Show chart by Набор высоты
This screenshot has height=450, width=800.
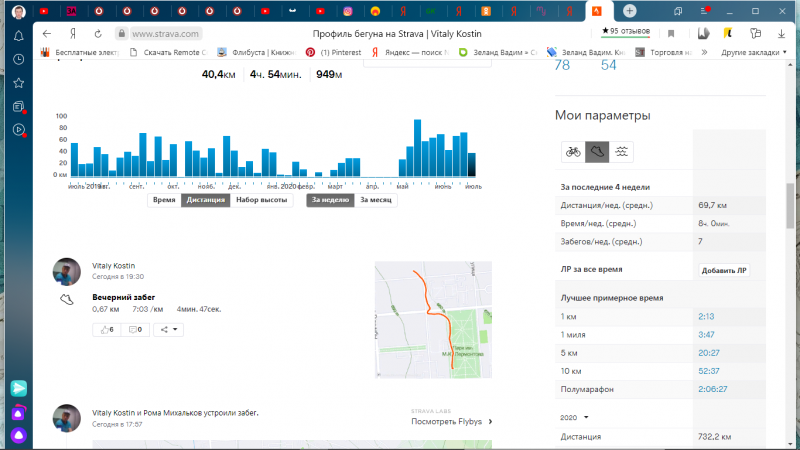(262, 200)
